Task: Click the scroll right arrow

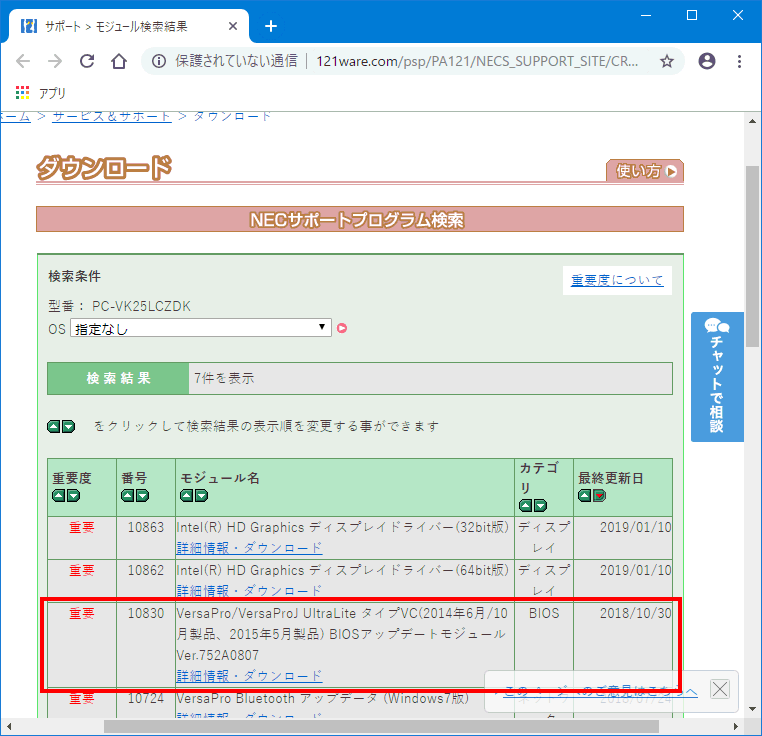Action: pos(736,727)
